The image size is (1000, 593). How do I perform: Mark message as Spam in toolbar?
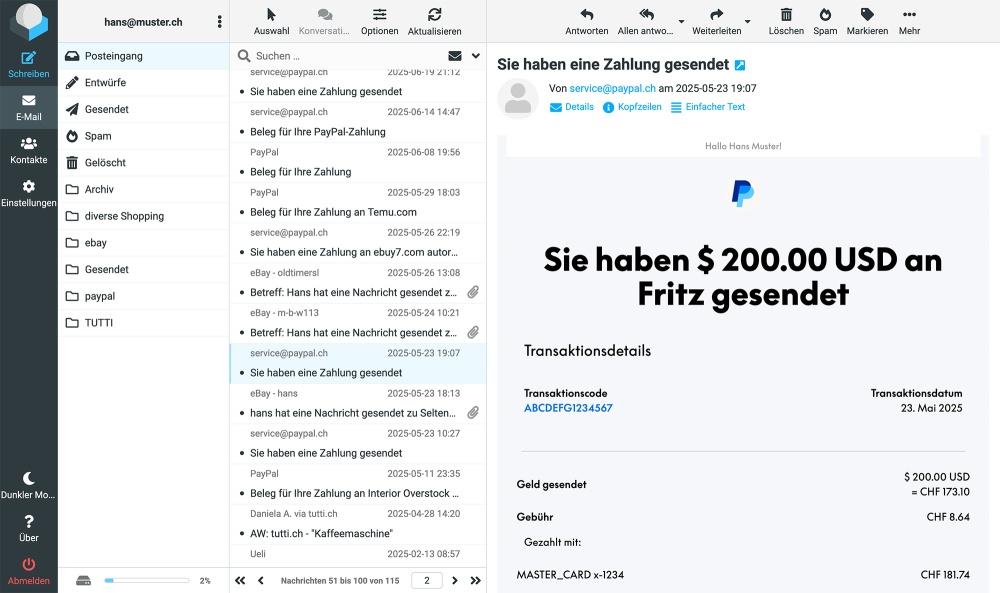pos(825,22)
